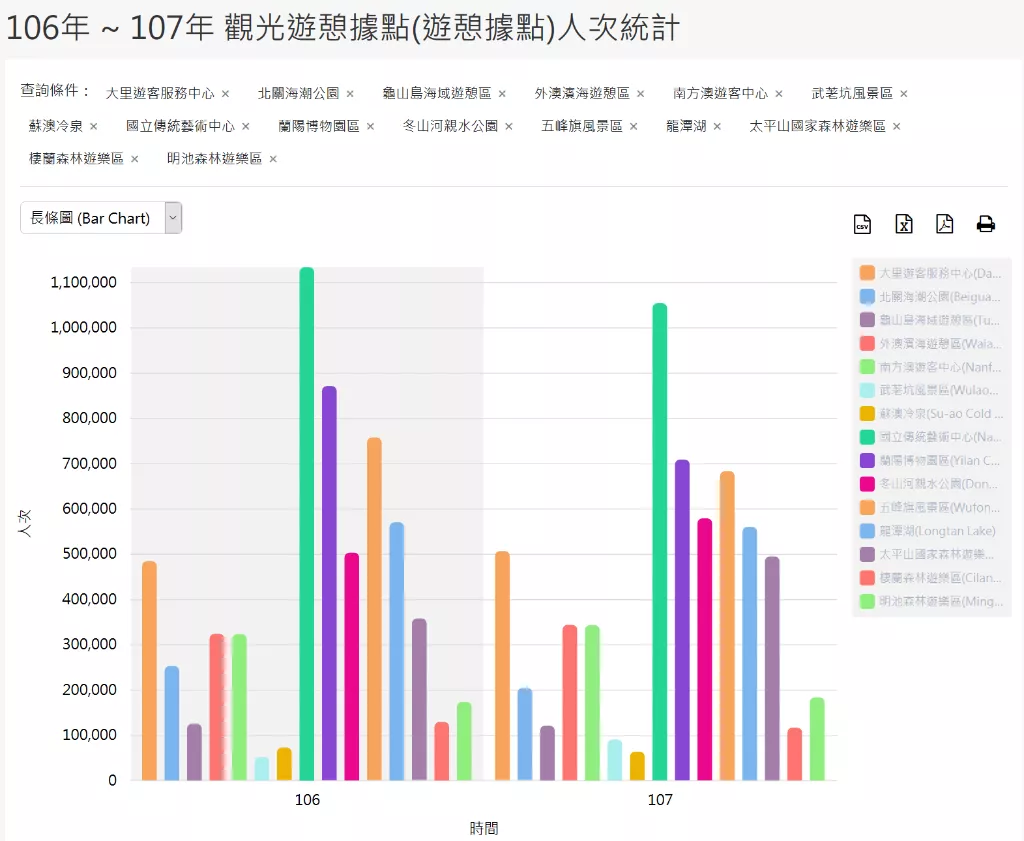The image size is (1024, 841).
Task: Click the 500,000 value on the vertical axis
Action: (x=89, y=554)
